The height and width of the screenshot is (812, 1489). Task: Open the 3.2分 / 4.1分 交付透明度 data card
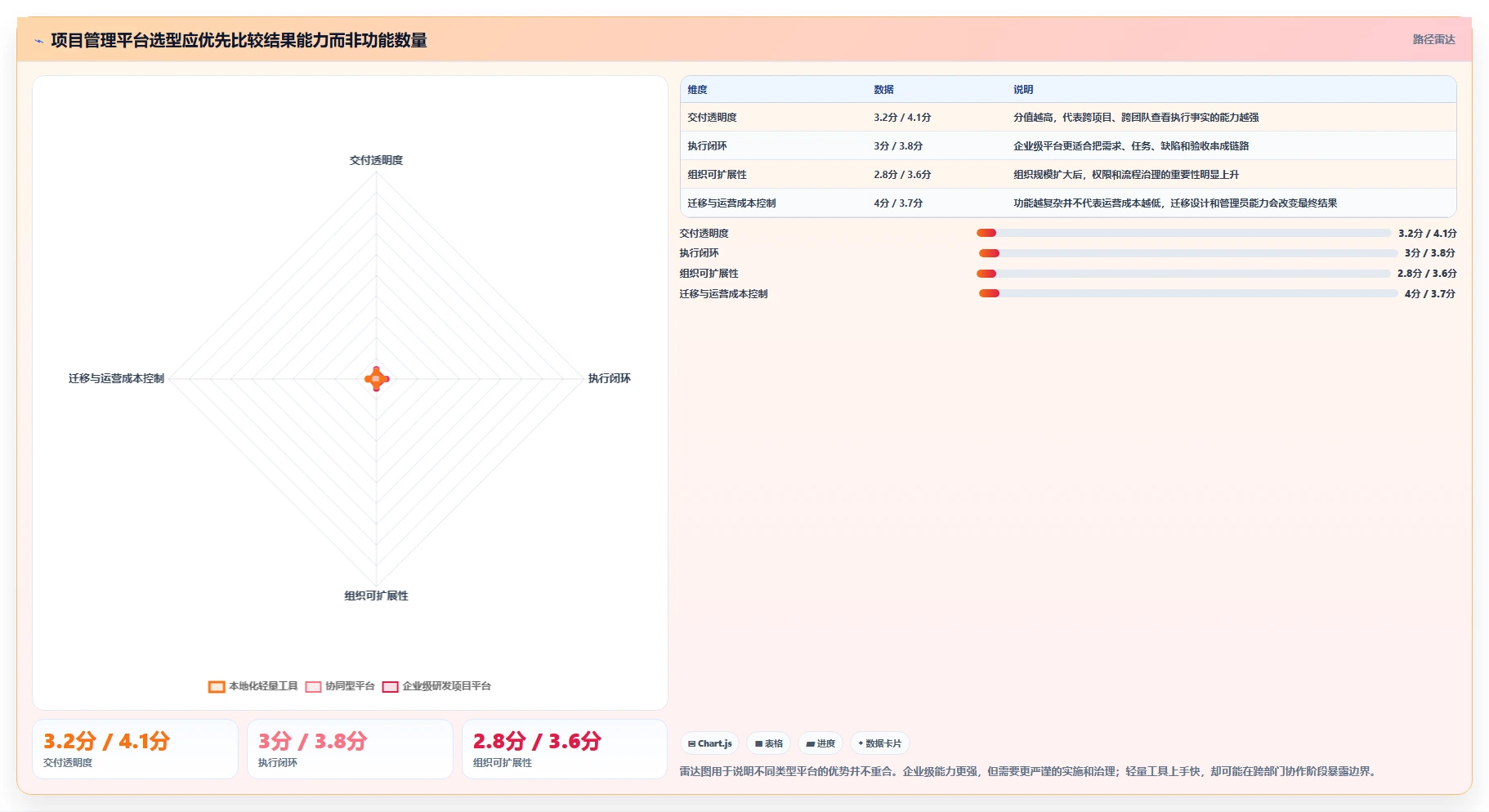click(135, 749)
